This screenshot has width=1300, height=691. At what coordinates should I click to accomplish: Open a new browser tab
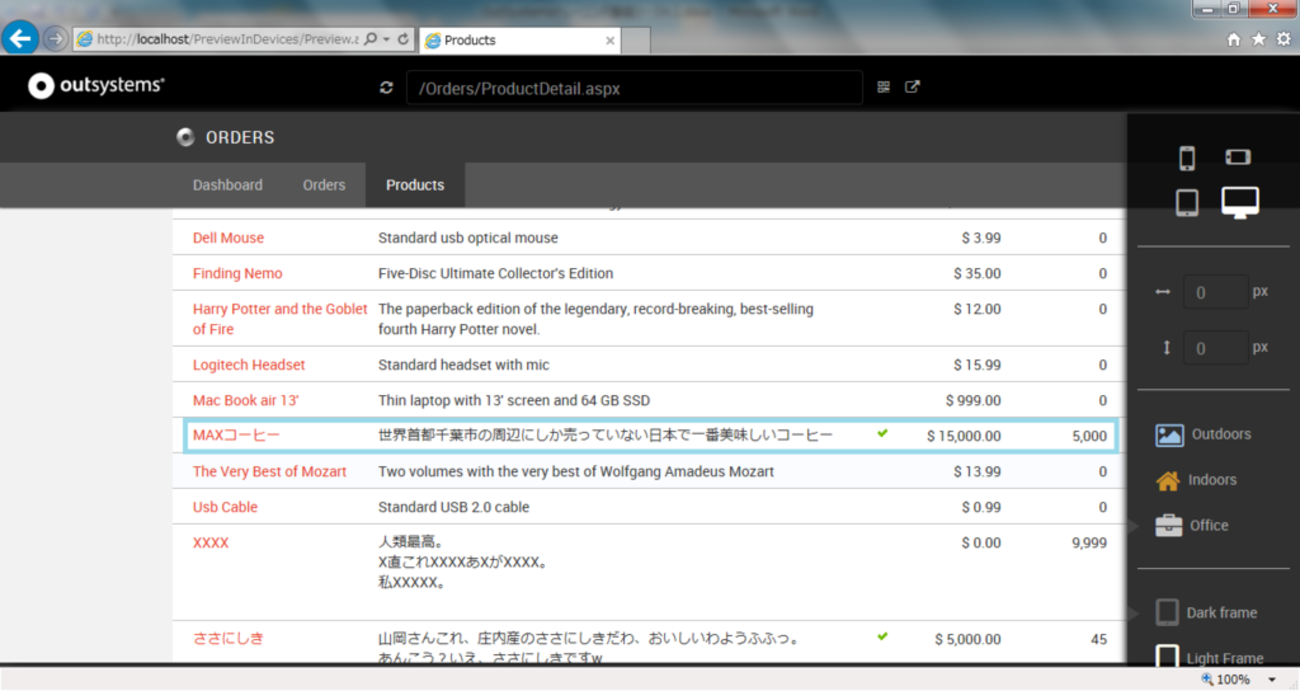(636, 41)
